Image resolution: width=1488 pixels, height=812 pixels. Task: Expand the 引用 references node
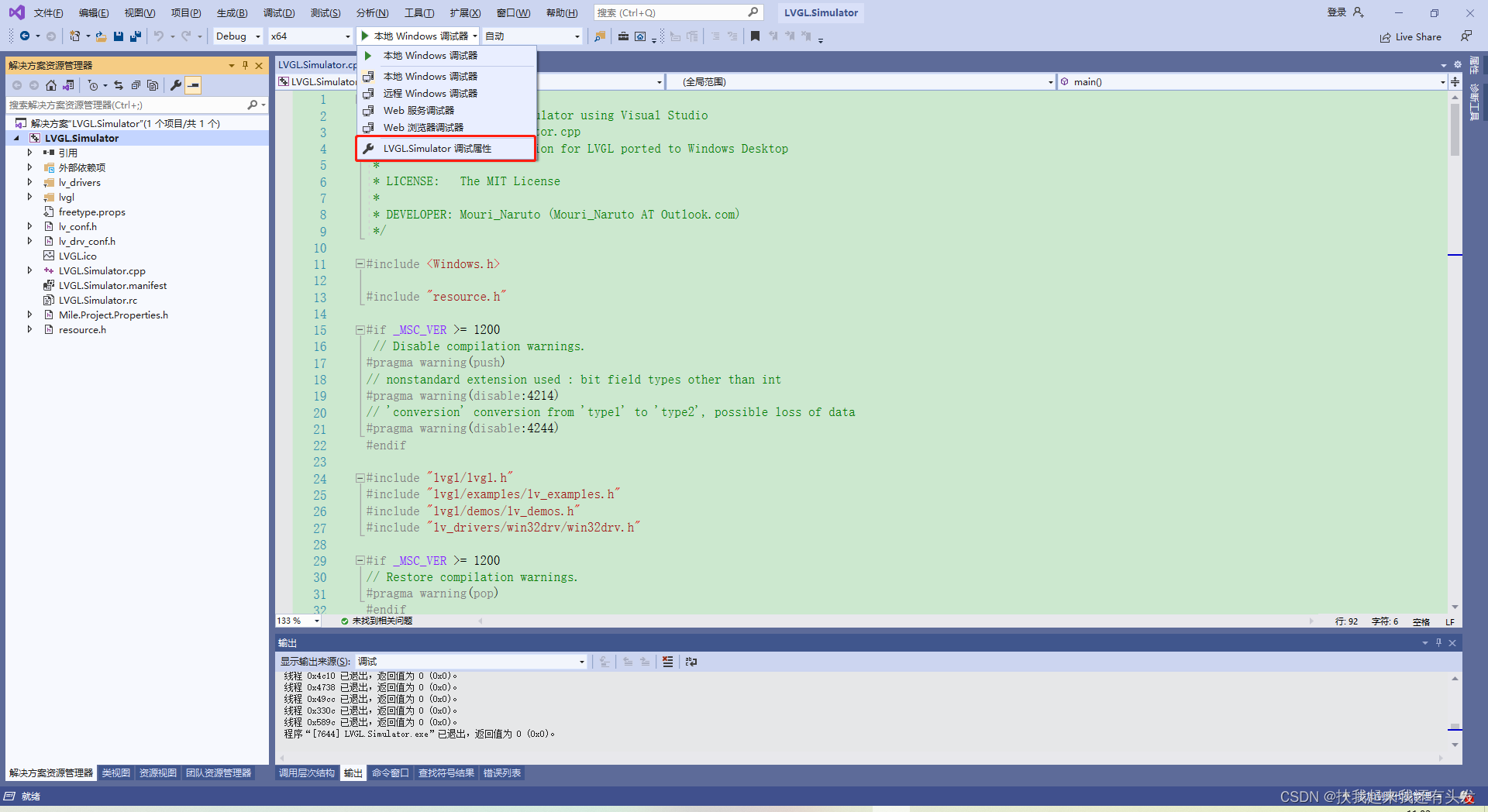(29, 153)
